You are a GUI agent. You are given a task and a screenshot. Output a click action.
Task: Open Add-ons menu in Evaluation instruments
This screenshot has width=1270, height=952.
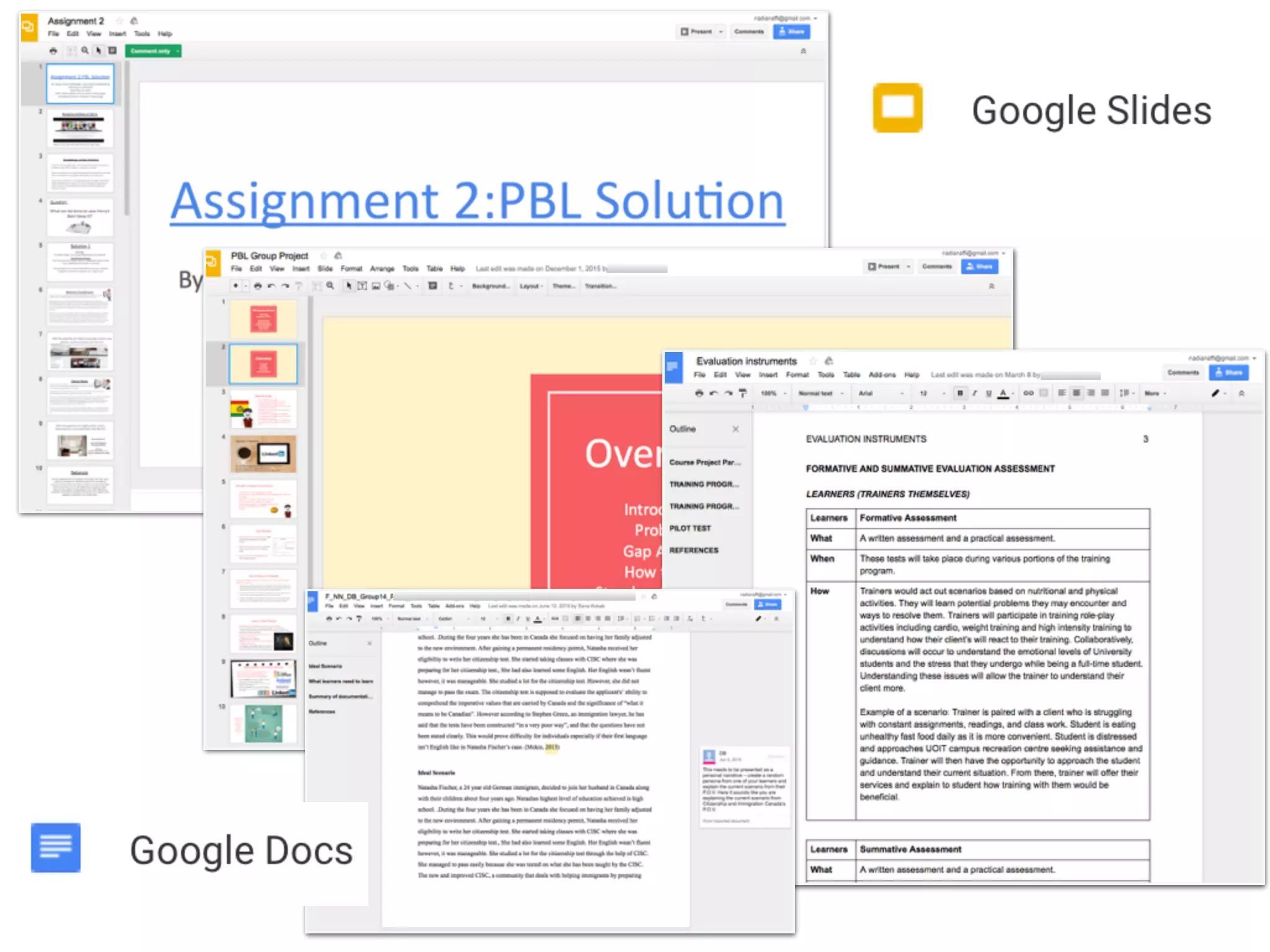[881, 374]
